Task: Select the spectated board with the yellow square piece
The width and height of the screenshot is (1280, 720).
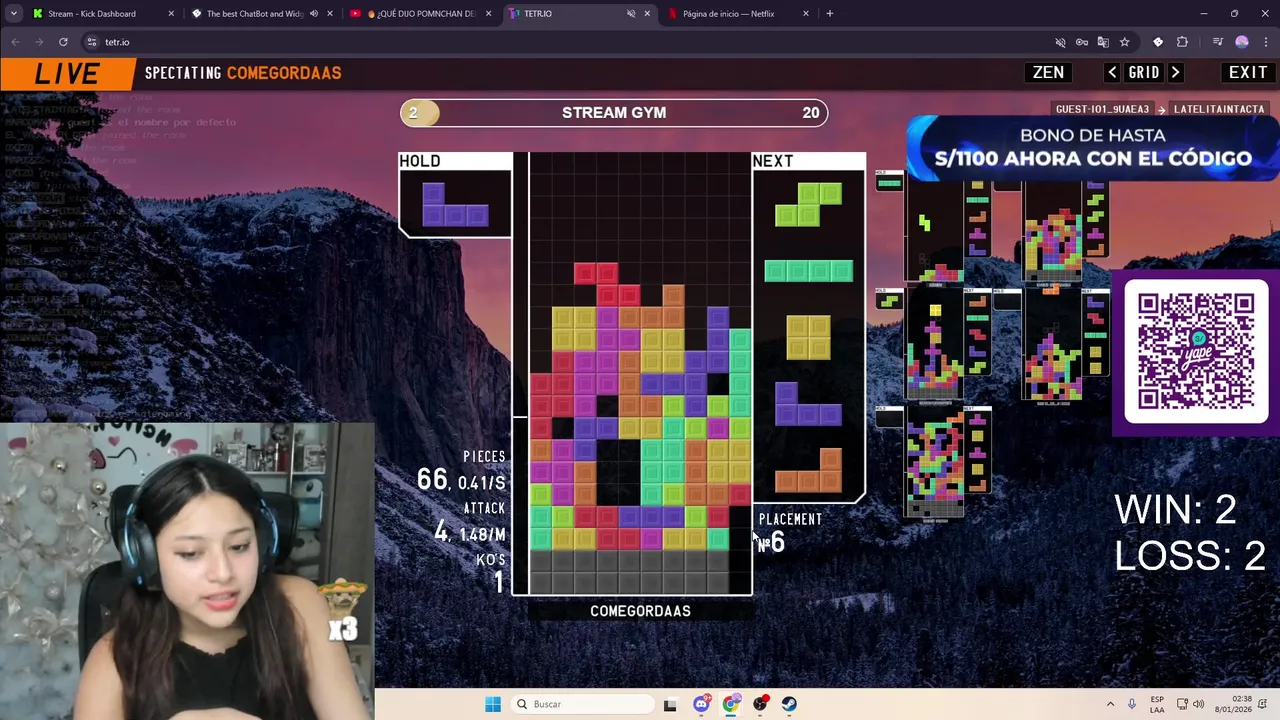Action: pyautogui.click(x=934, y=346)
